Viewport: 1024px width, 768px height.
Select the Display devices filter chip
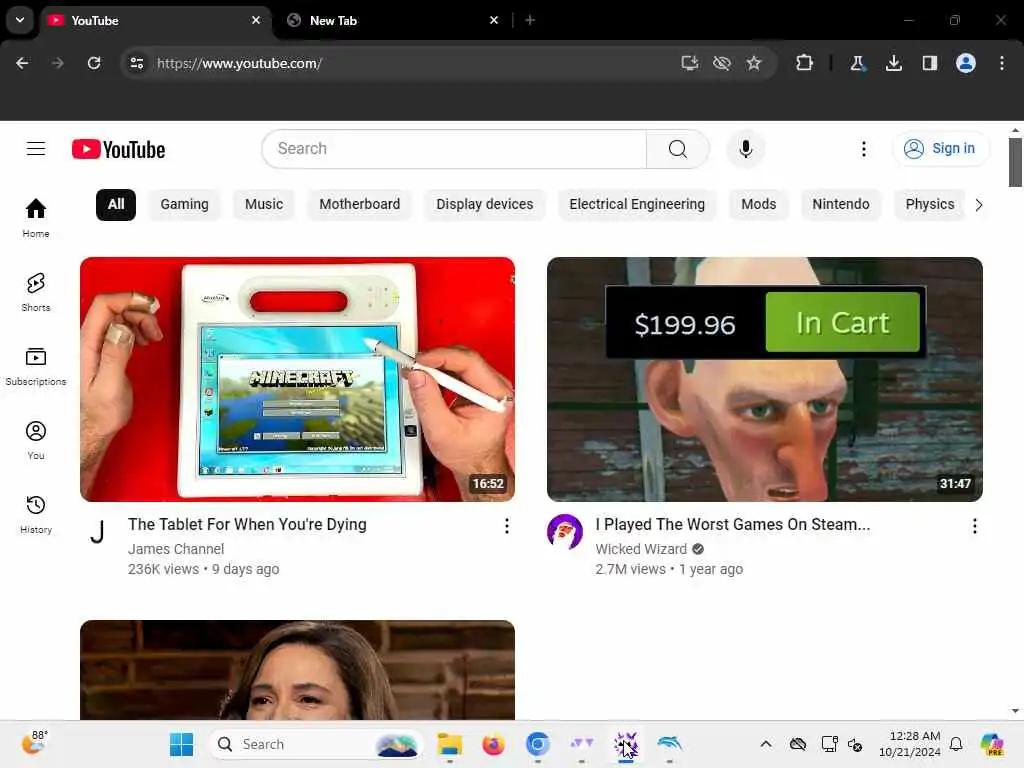[485, 204]
